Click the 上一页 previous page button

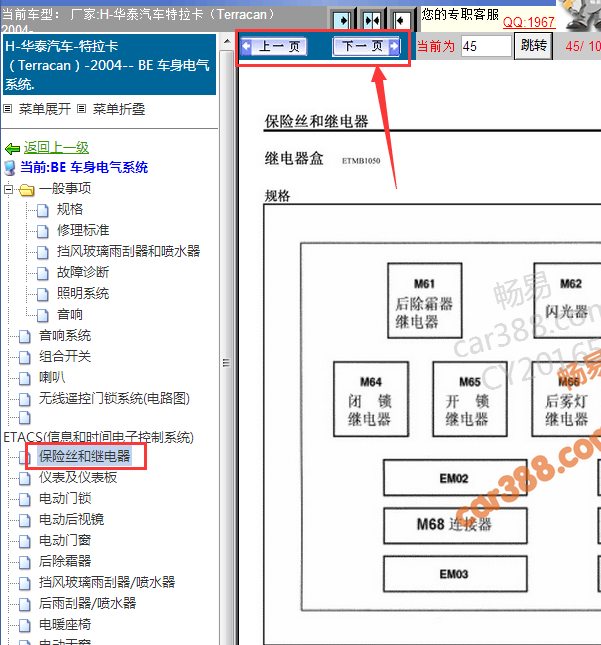pos(274,46)
